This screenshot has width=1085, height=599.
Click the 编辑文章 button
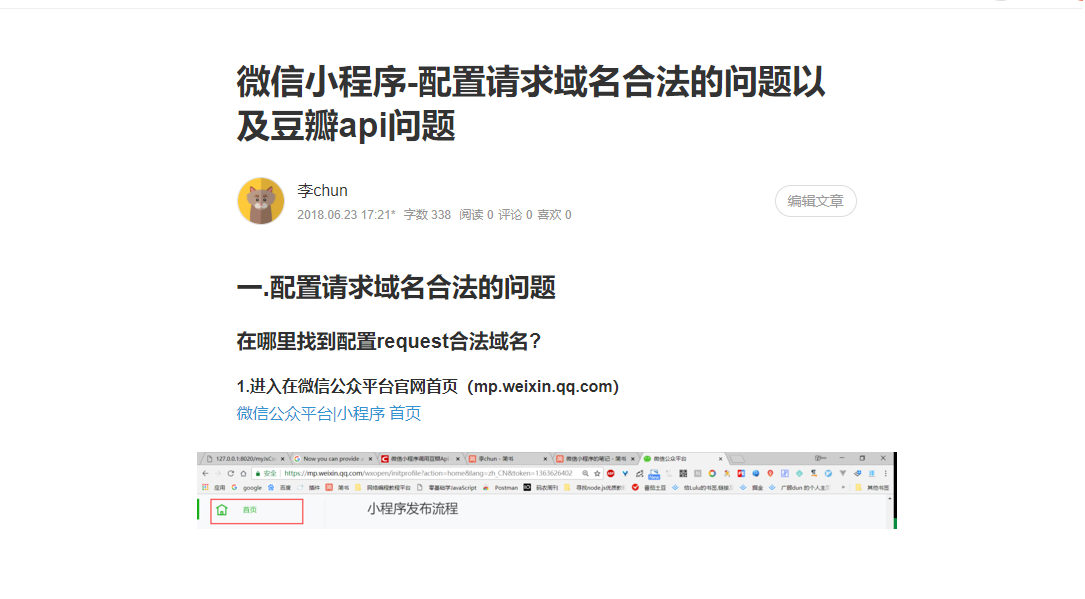point(815,201)
